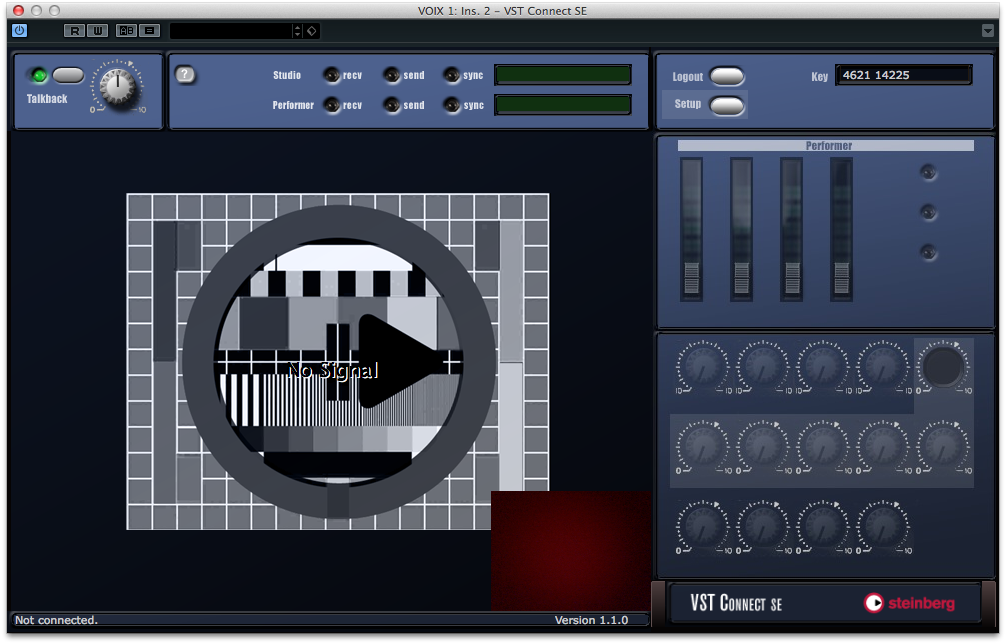Toggle bottom round button in Performer panel
This screenshot has width=1006, height=644.
point(928,252)
